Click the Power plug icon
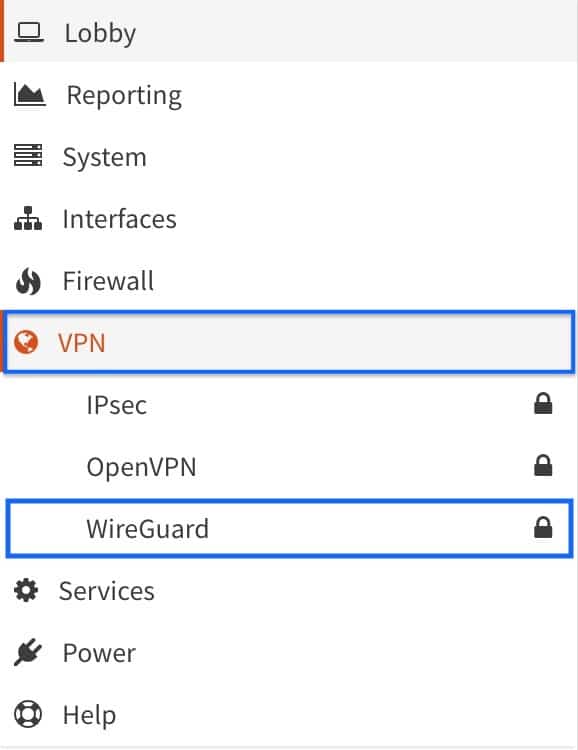This screenshot has width=578, height=750. 27,651
